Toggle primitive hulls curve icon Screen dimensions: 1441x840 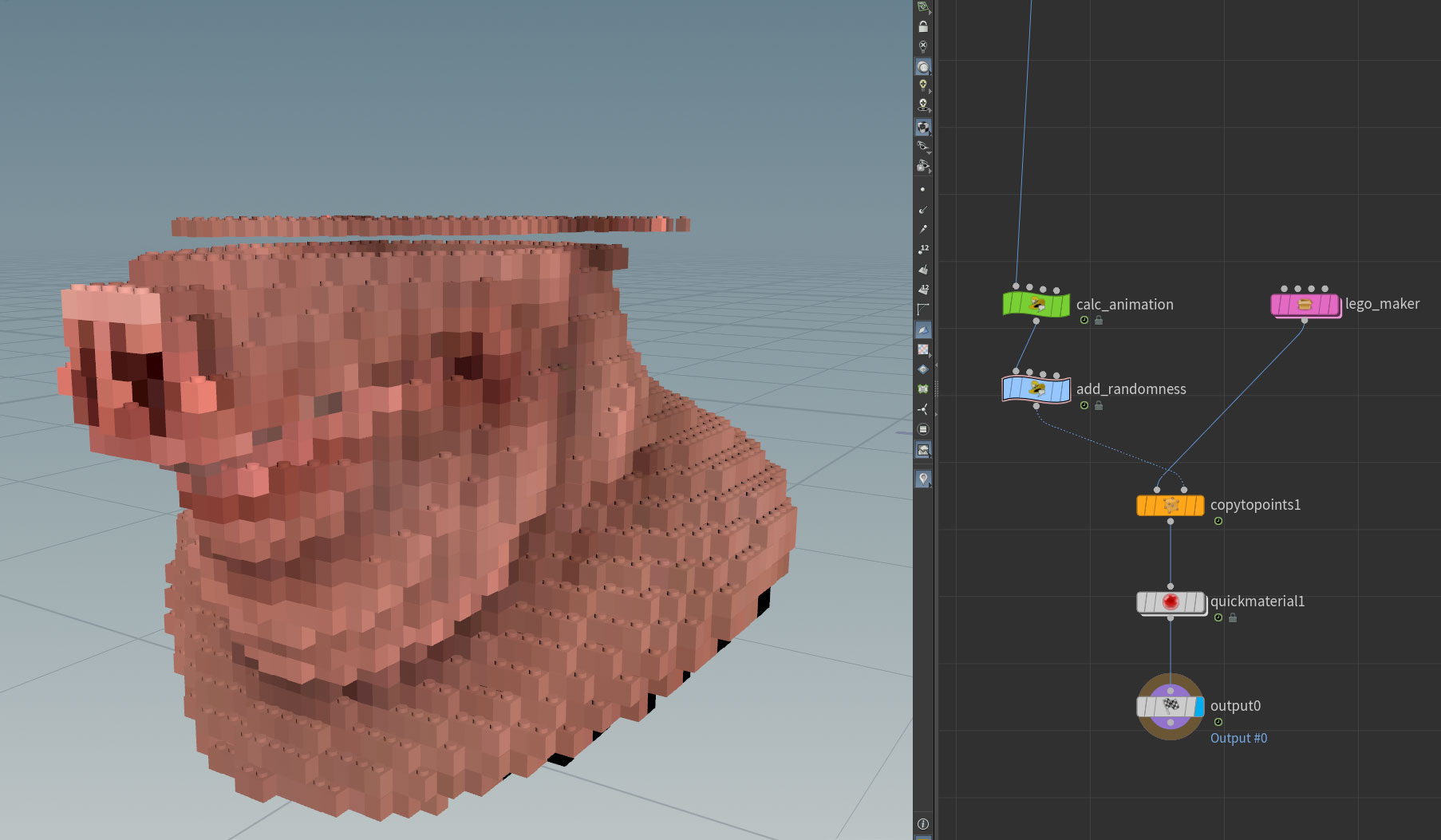[x=923, y=309]
